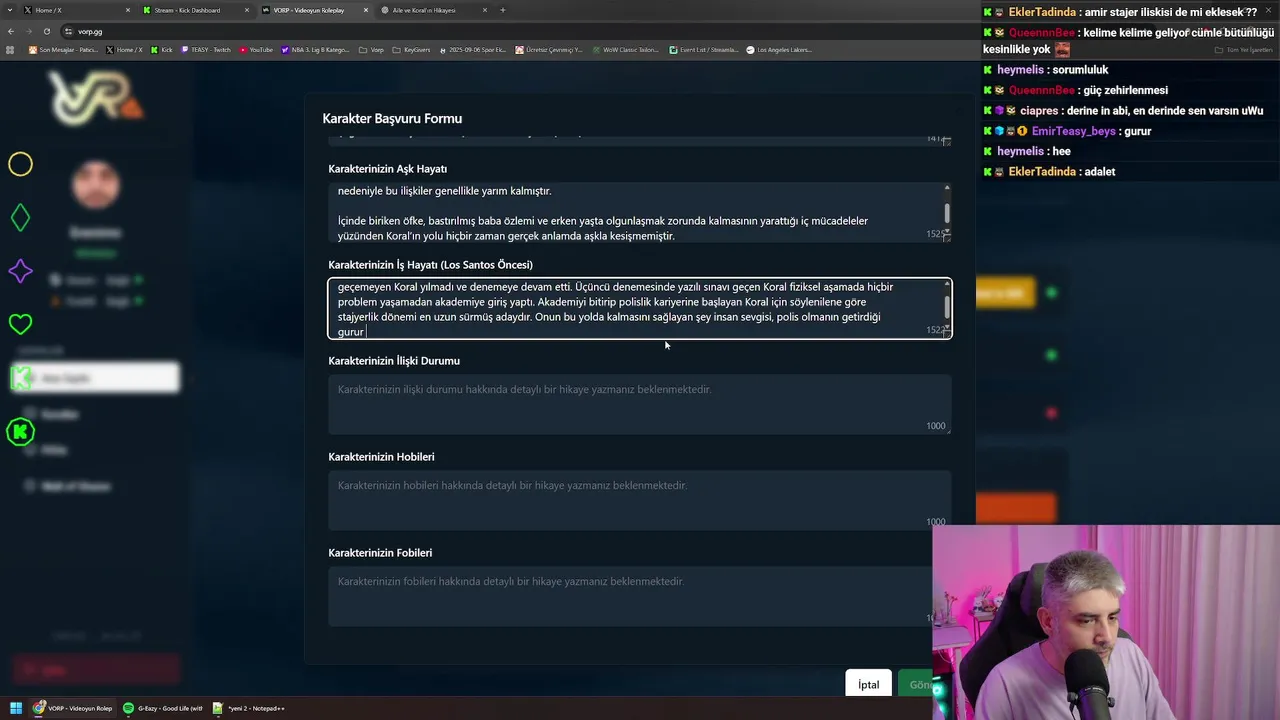Viewport: 1280px width, 720px height.
Task: Open a new browser tab
Action: (502, 10)
